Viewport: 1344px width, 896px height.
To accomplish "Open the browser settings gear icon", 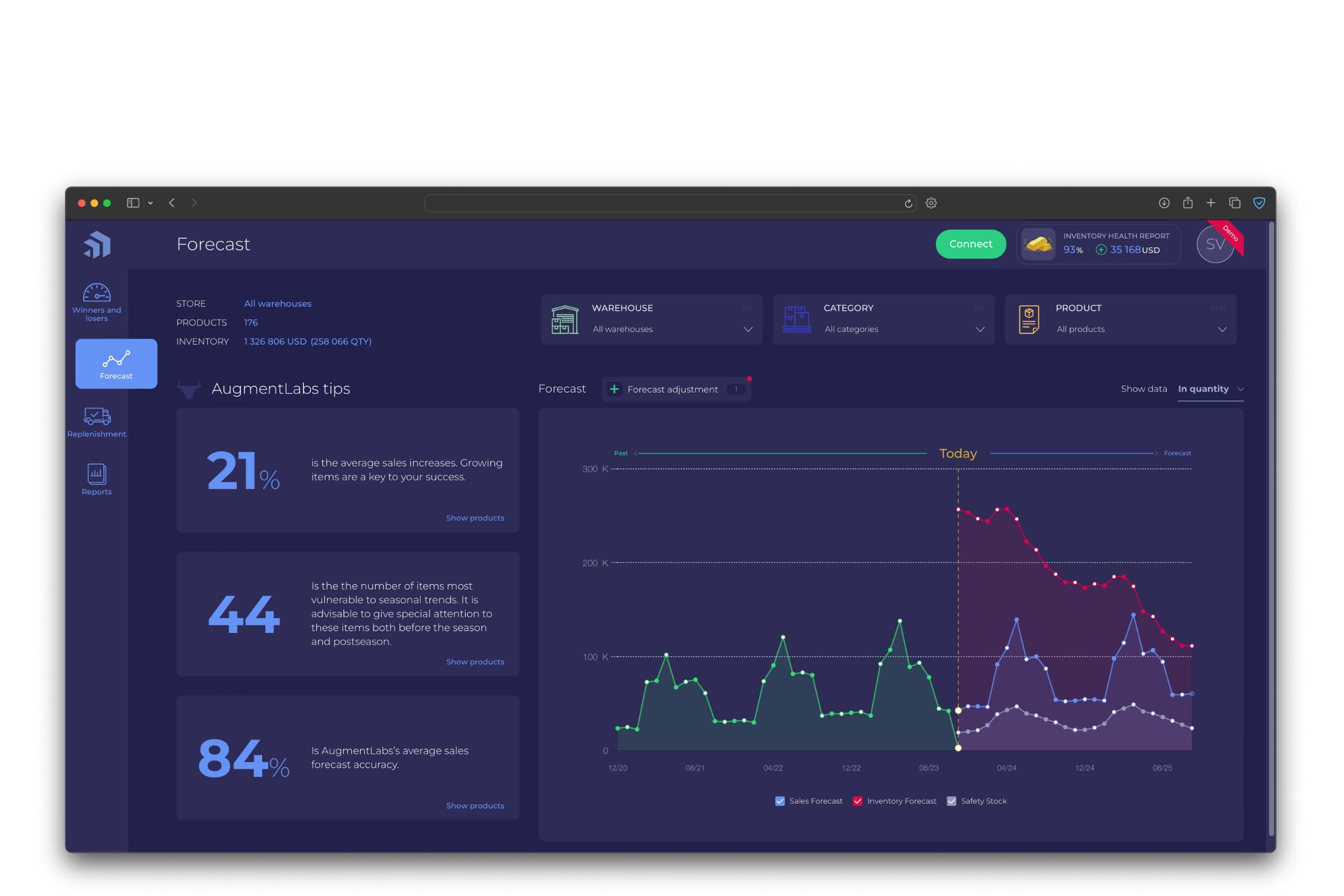I will click(931, 202).
